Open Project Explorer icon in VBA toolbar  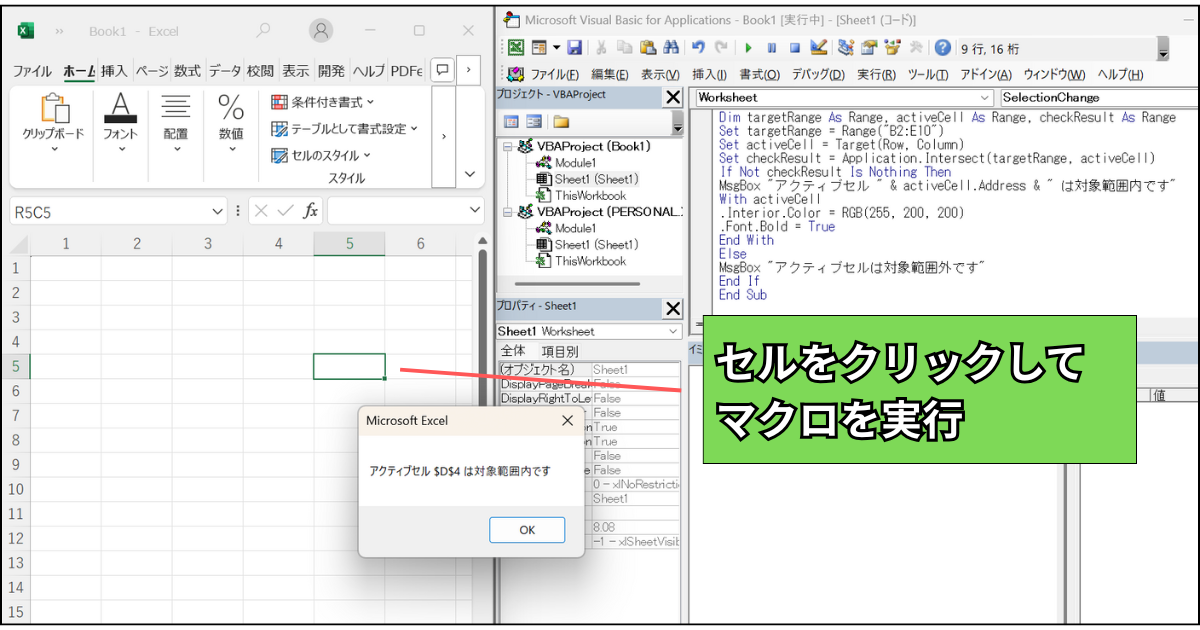(846, 47)
